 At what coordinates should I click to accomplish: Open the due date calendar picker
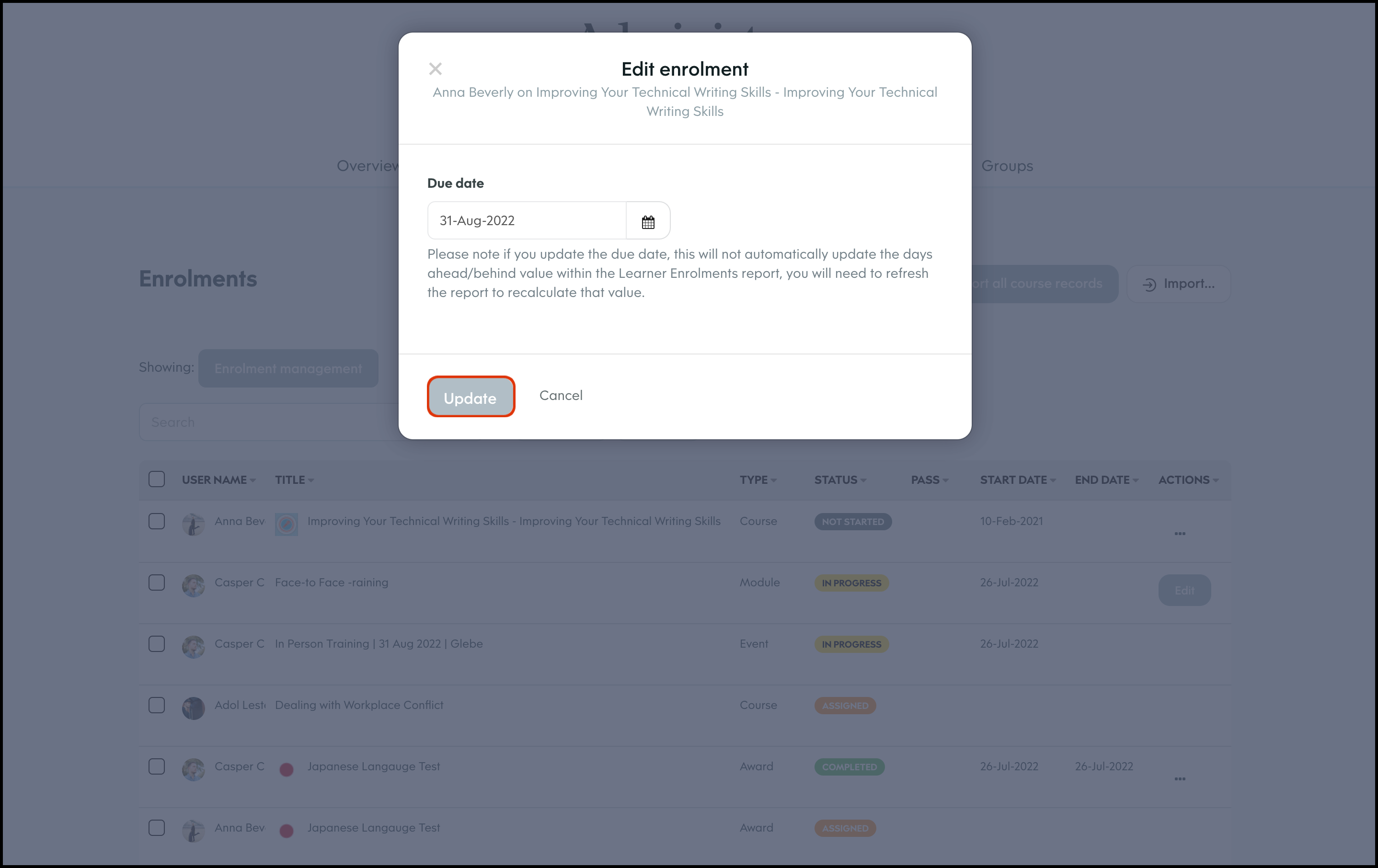(x=648, y=221)
